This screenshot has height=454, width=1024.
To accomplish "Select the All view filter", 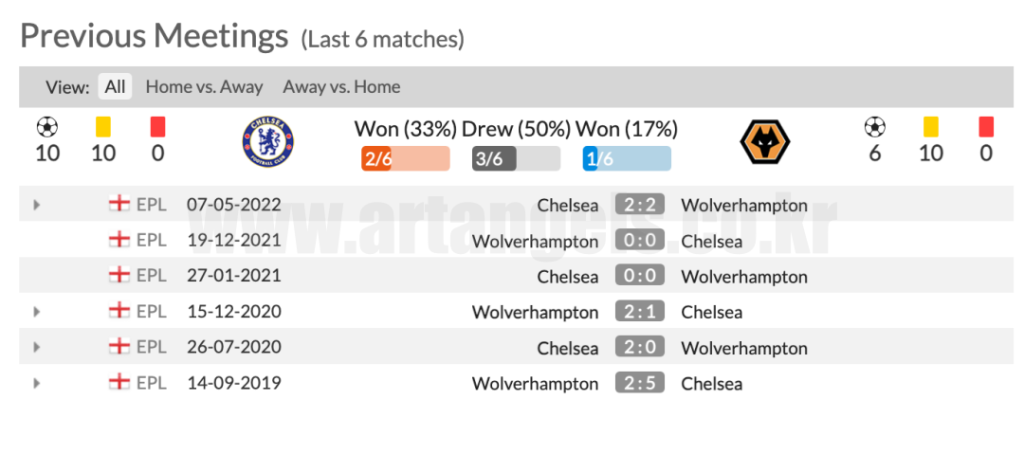I will 115,86.
